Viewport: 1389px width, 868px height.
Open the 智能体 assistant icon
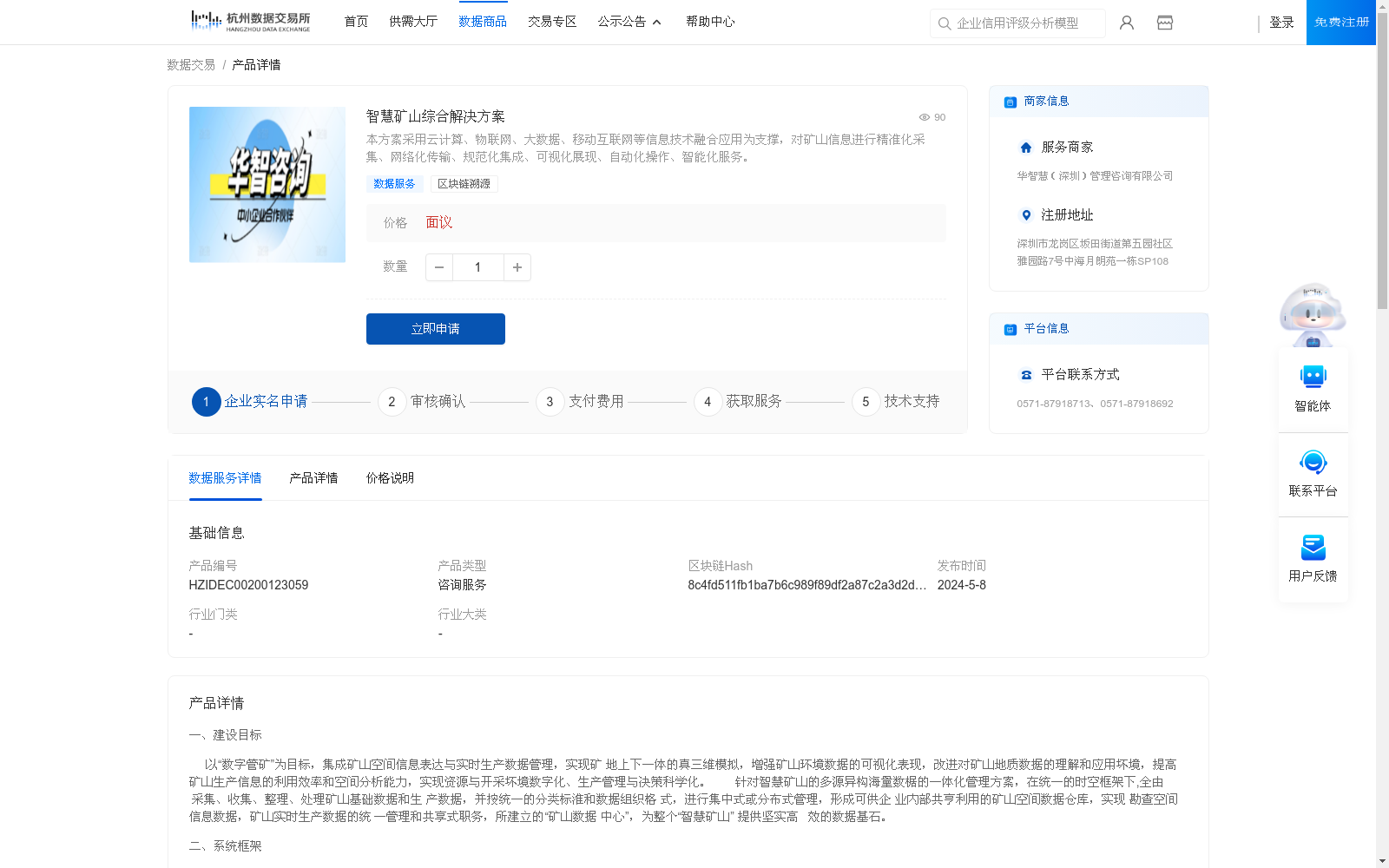(1313, 377)
